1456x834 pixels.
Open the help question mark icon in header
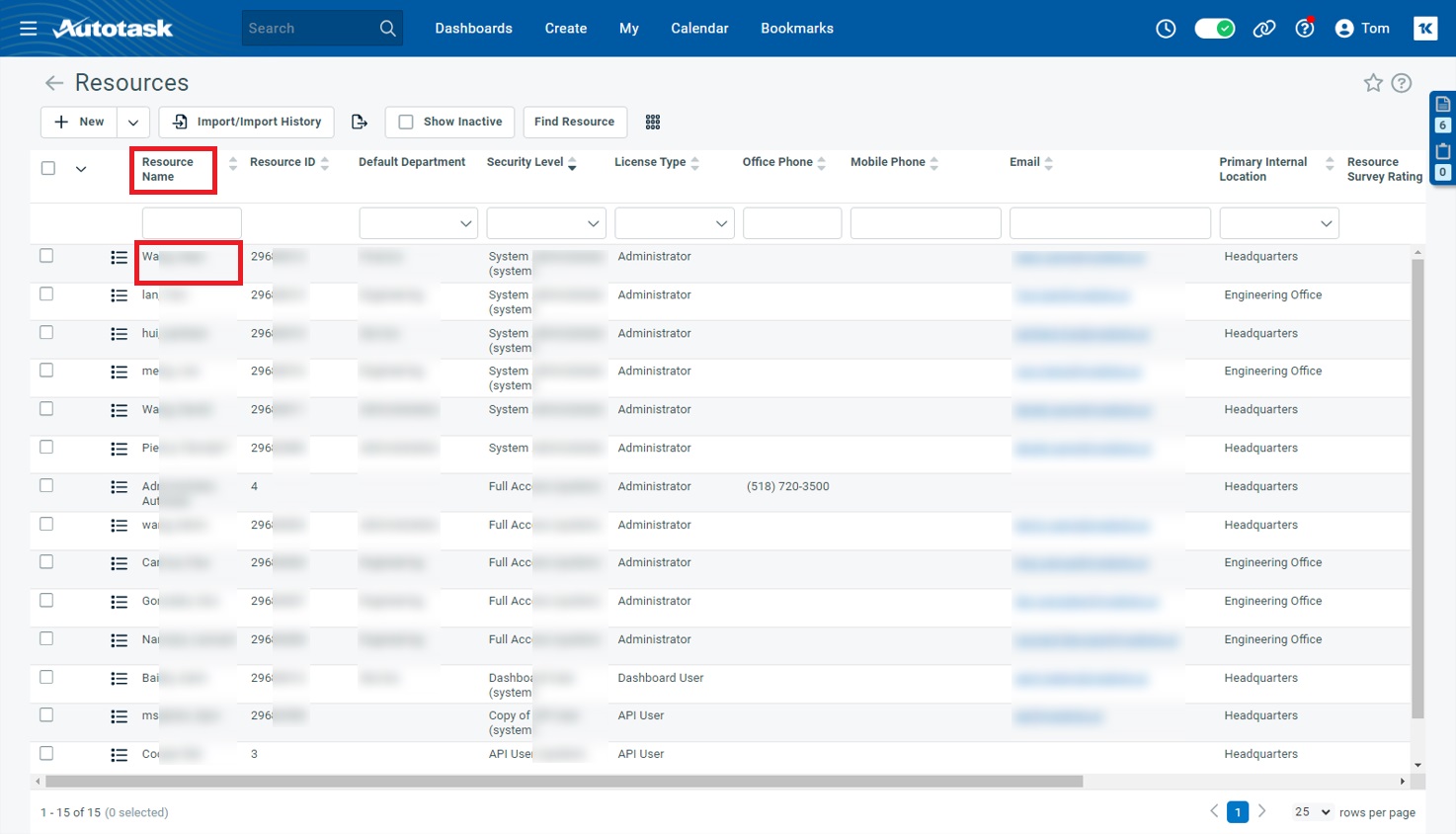tap(1305, 29)
